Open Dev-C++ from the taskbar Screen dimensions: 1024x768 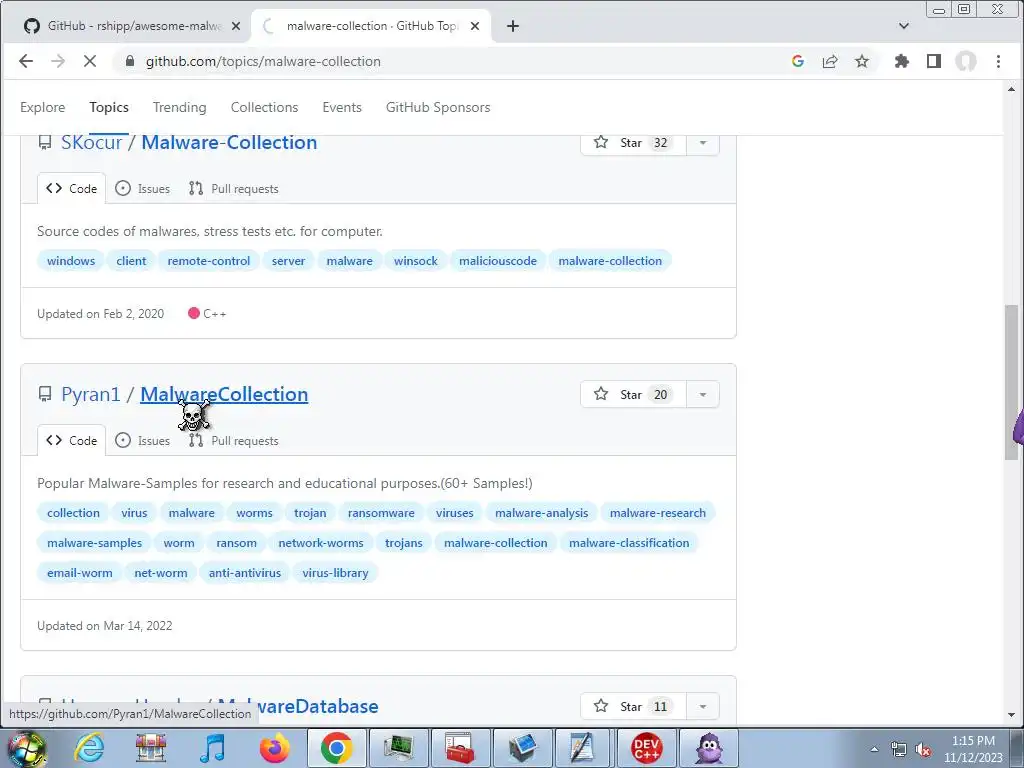(x=647, y=748)
